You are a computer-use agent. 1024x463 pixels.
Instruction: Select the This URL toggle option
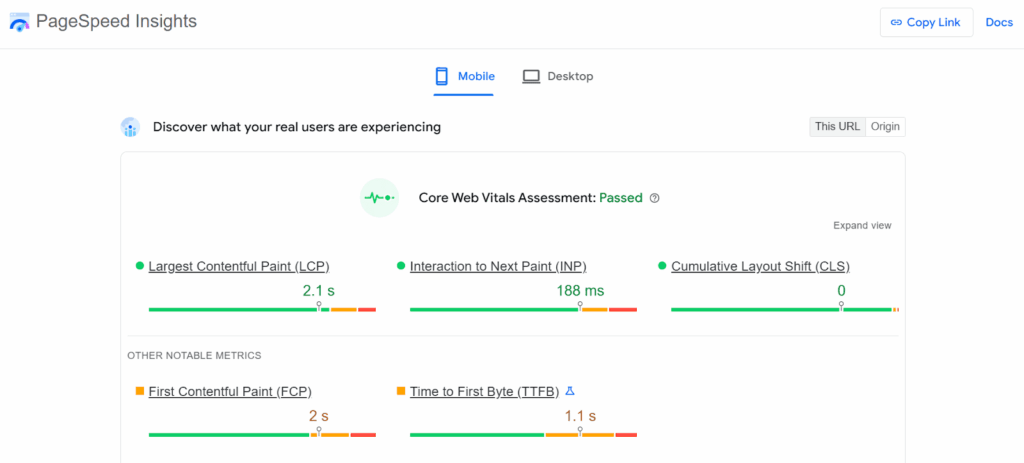tap(837, 127)
